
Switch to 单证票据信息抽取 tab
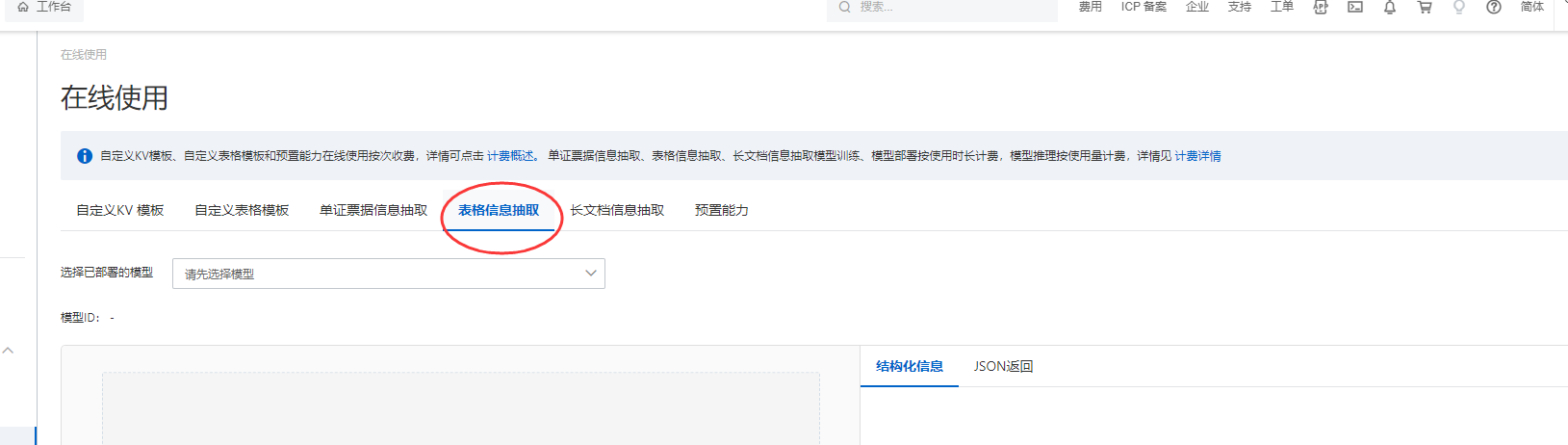tap(373, 210)
